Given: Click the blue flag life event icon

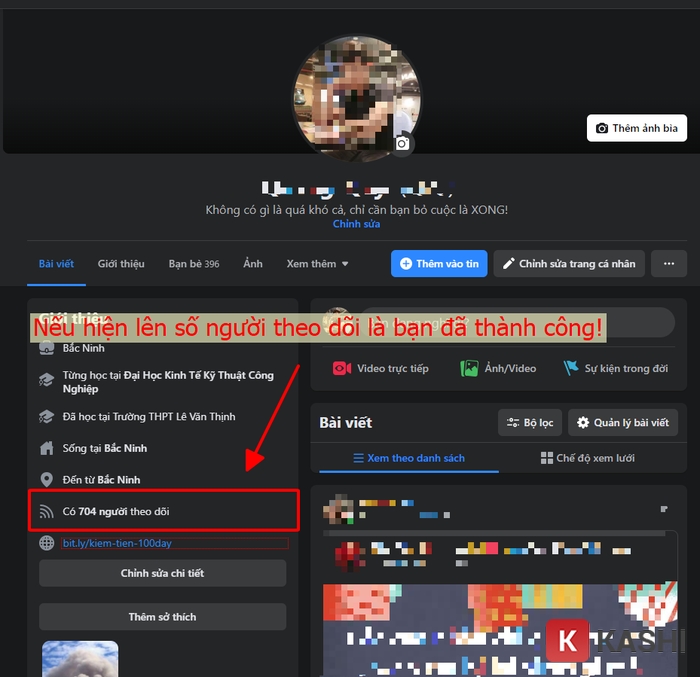Looking at the screenshot, I should (571, 368).
